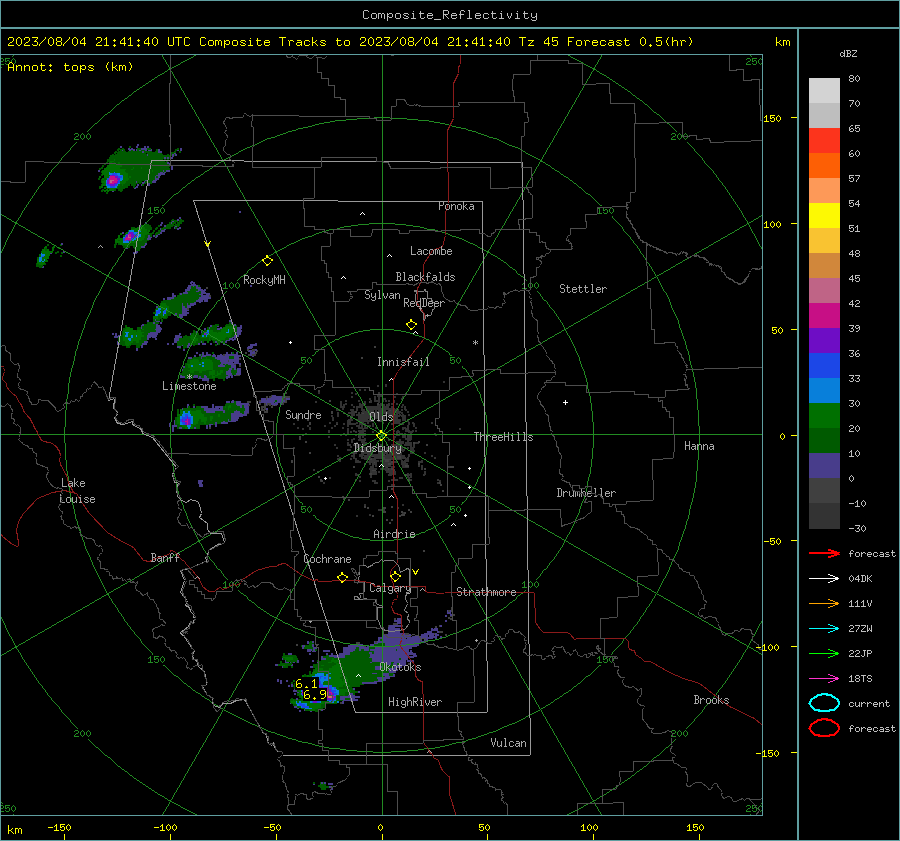Click the Lake Louise label
The height and width of the screenshot is (841, 900).
77,491
